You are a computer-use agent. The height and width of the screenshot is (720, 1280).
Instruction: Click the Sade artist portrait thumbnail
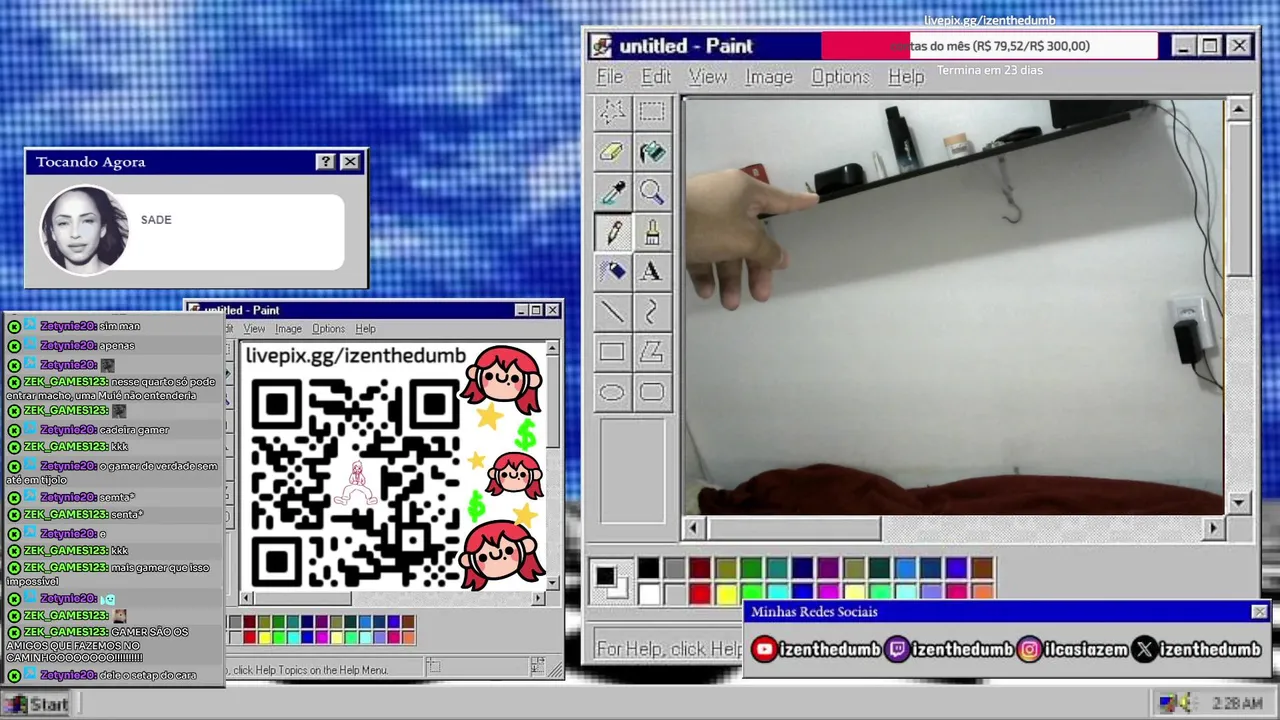84,232
